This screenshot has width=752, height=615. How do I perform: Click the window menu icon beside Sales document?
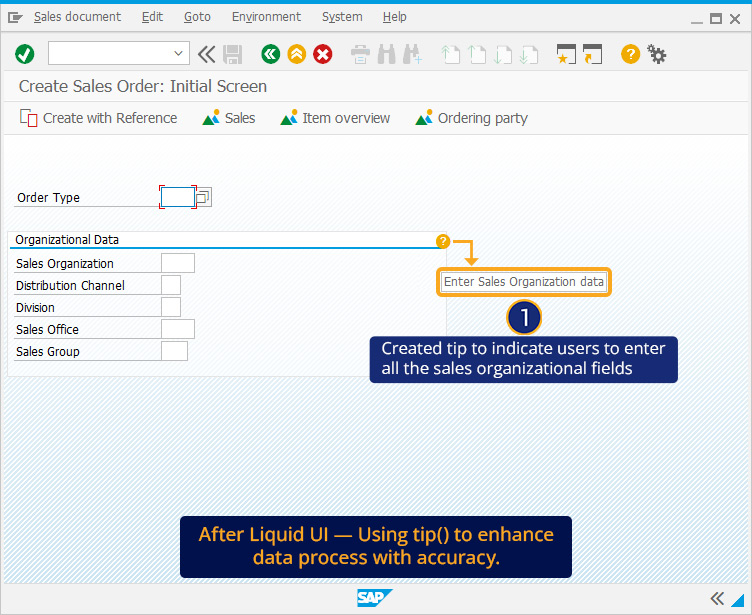tap(15, 18)
